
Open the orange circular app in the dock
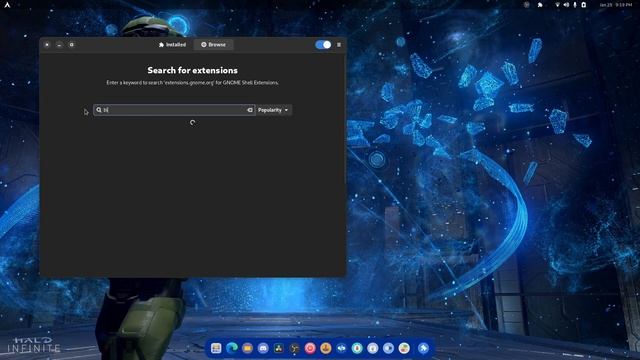point(326,348)
